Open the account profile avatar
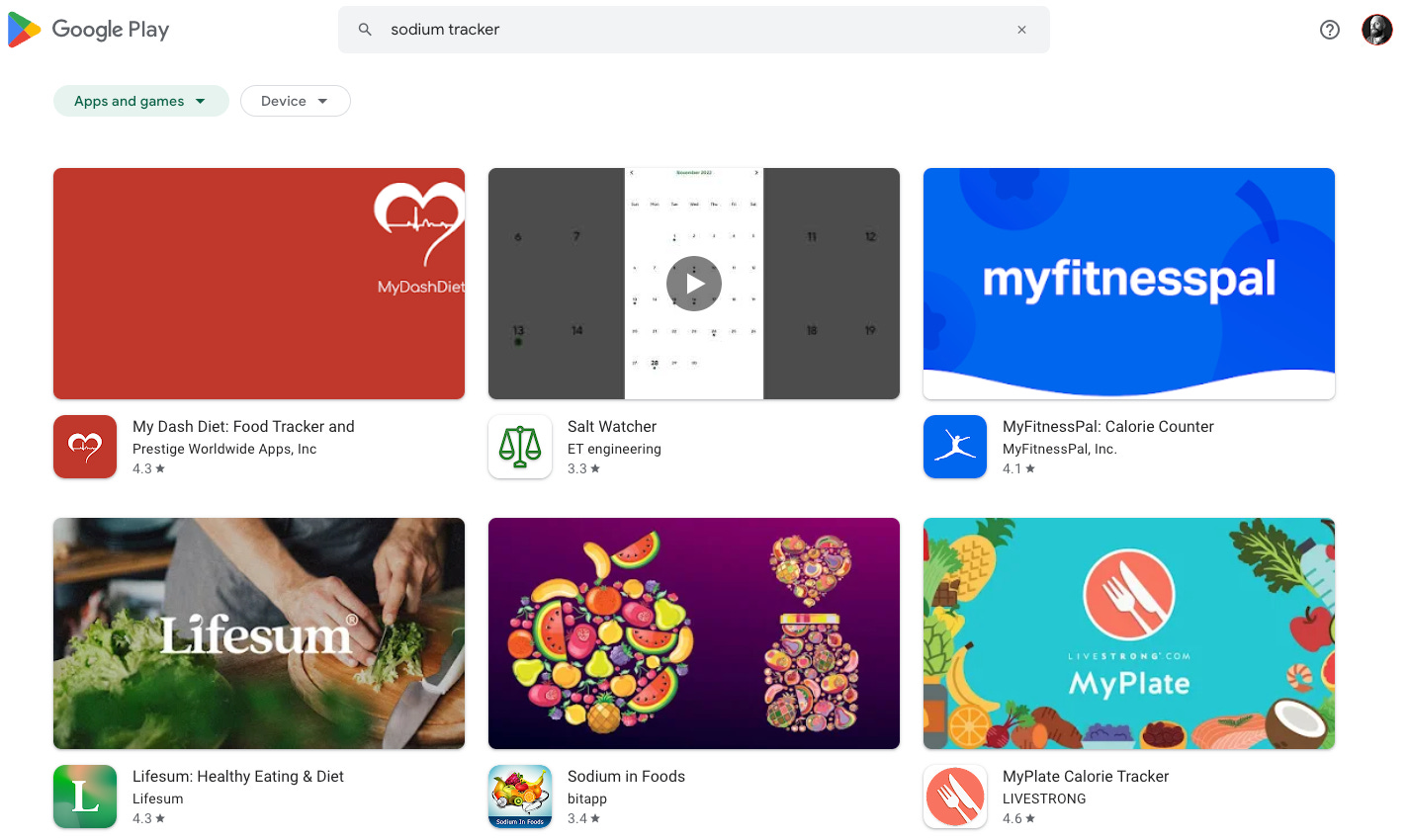This screenshot has width=1409, height=840. [1376, 30]
